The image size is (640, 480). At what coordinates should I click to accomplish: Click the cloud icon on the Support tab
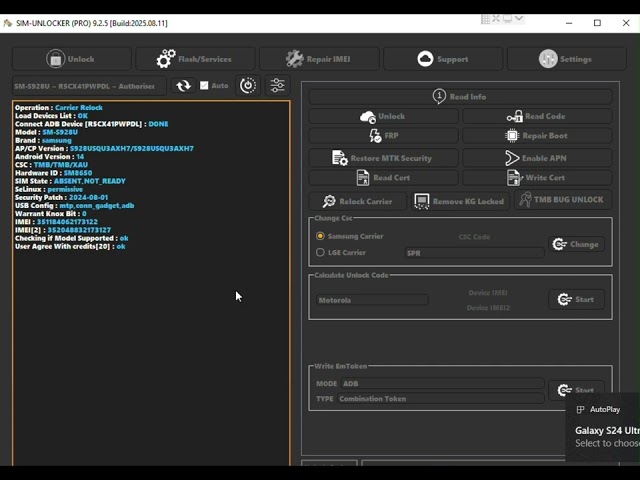click(x=425, y=59)
